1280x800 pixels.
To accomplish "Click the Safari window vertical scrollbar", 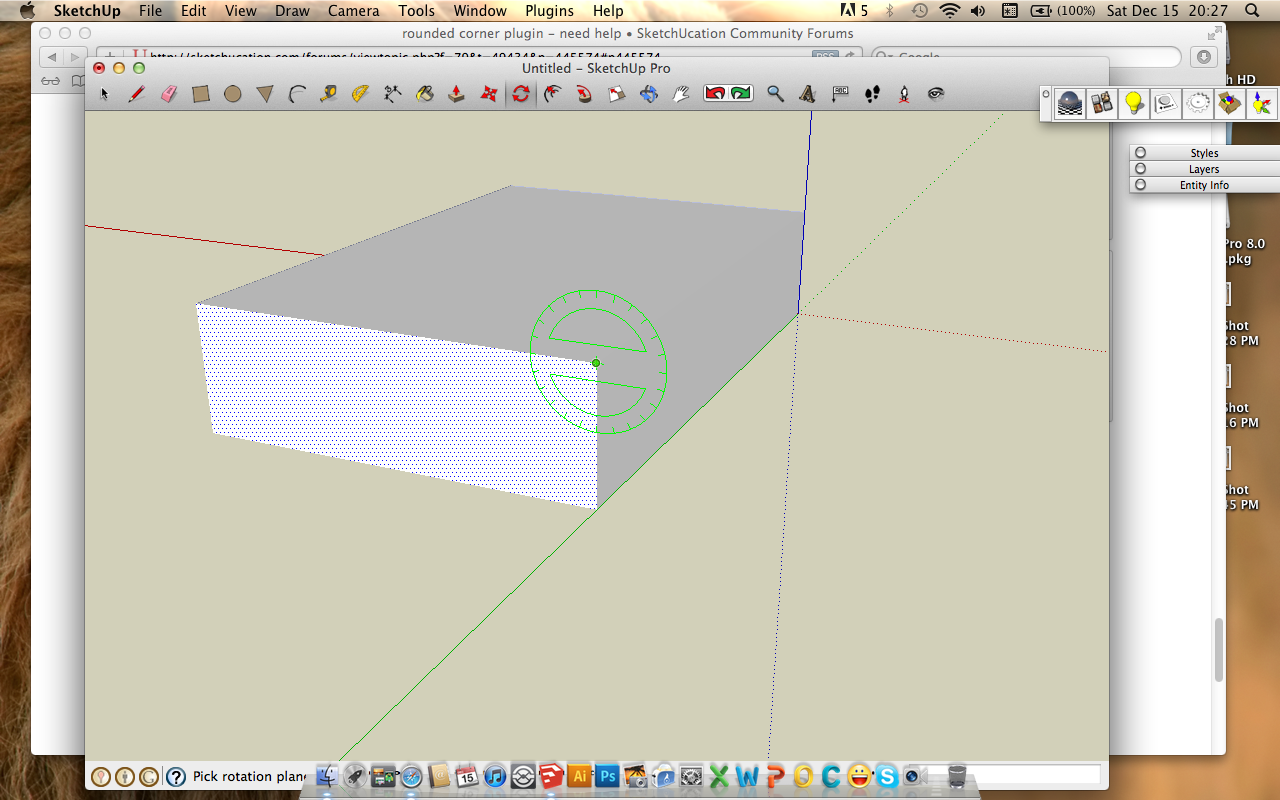I will pyautogui.click(x=1218, y=650).
